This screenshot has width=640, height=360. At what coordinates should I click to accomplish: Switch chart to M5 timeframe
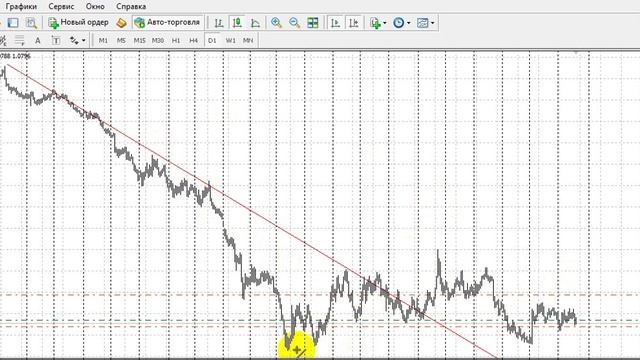point(121,40)
